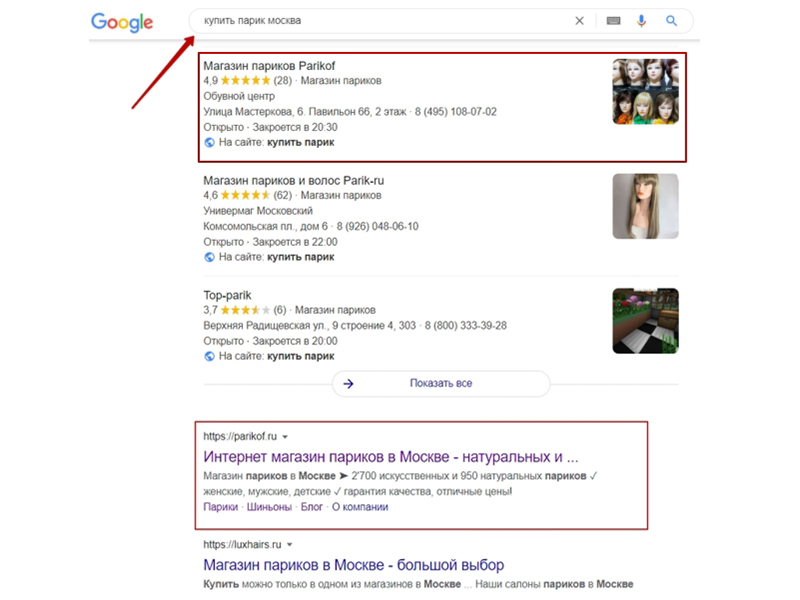800x600 pixels.
Task: Open Магазин париков и волос Parik-ru title
Action: tap(293, 181)
